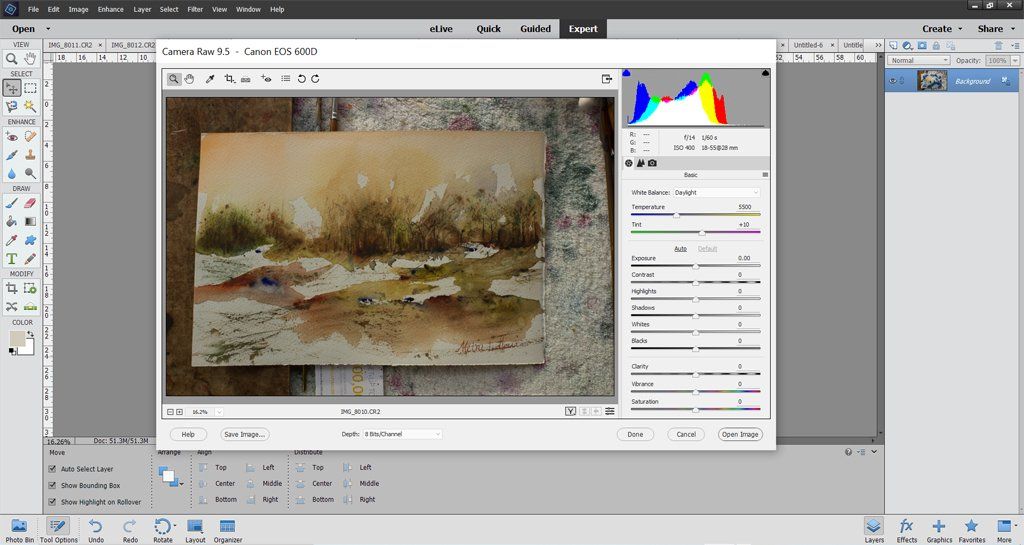Image resolution: width=1024 pixels, height=545 pixels.
Task: Select the Rectangular Marquee tool
Action: pos(30,87)
